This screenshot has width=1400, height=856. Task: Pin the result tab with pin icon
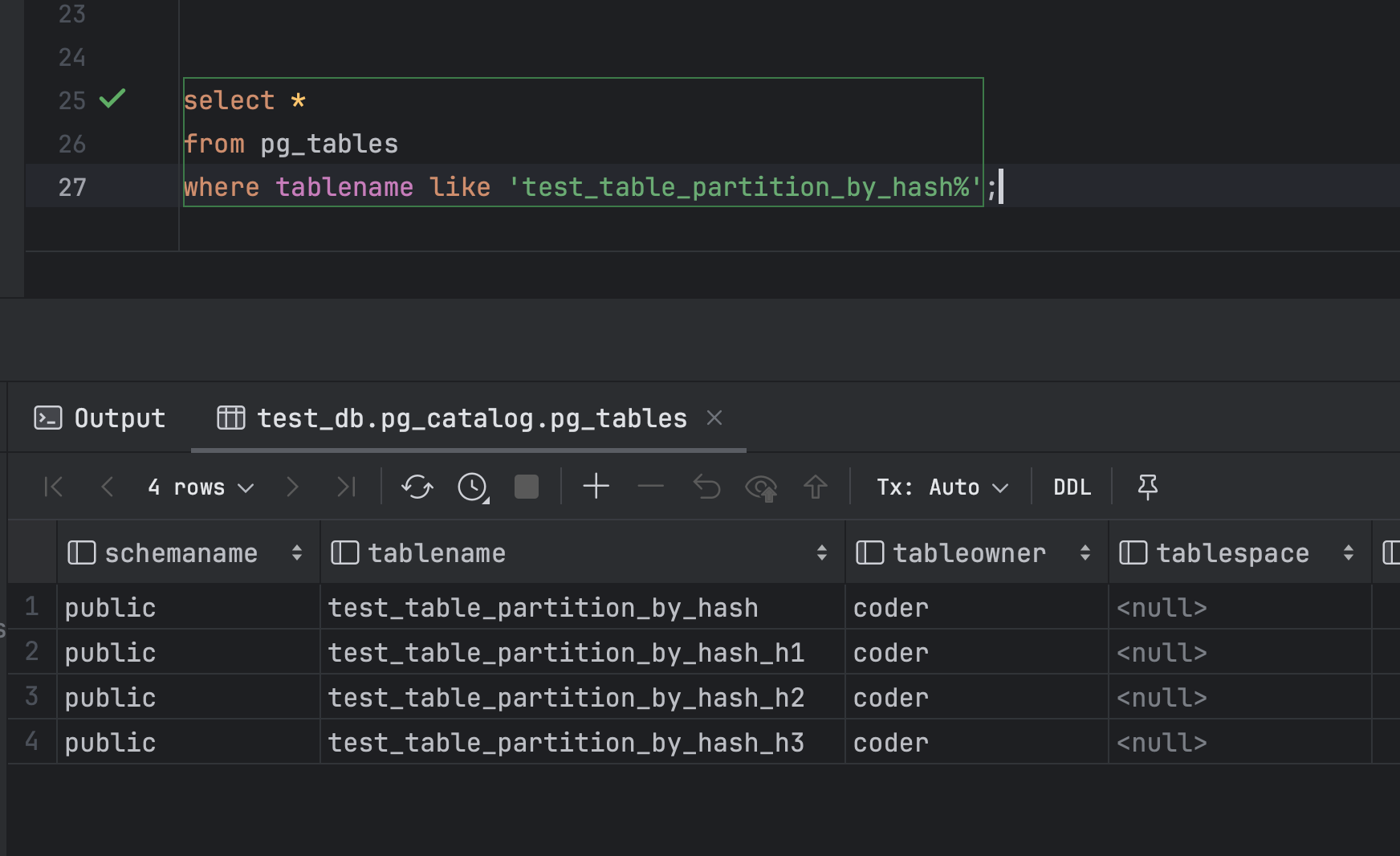(1148, 487)
